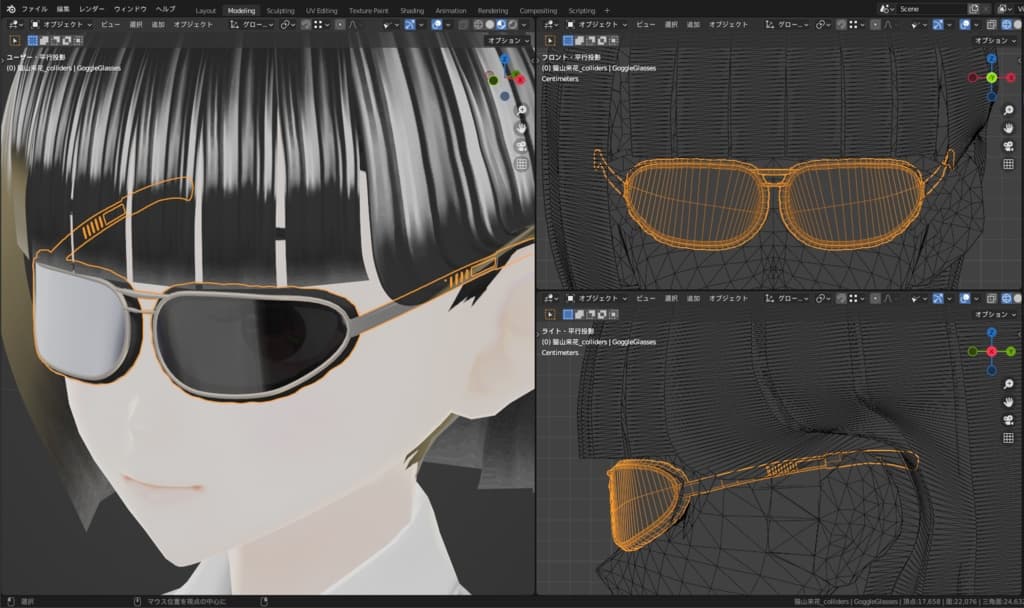This screenshot has width=1024, height=608.
Task: Switch to the Sculpting workspace tab
Action: point(280,10)
